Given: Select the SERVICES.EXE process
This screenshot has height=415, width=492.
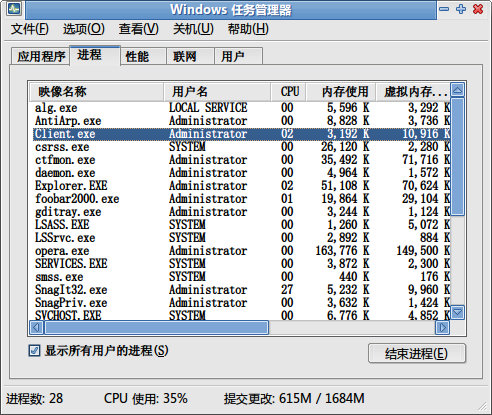Looking at the screenshot, I should coord(241,264).
